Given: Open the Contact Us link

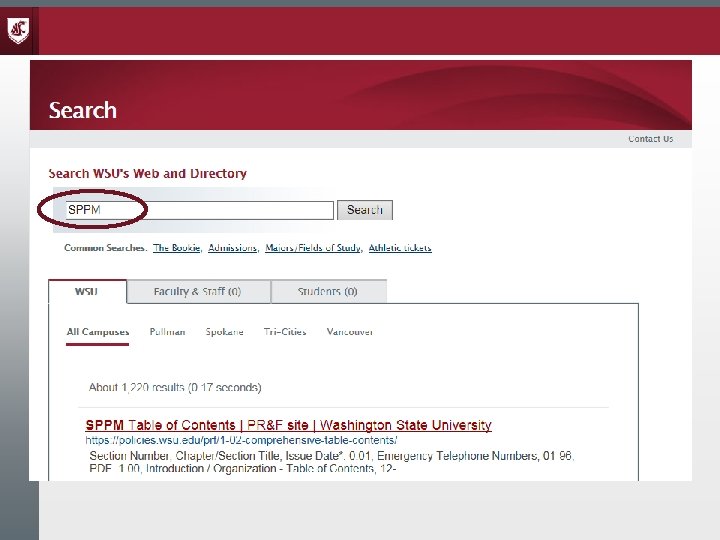Looking at the screenshot, I should coord(650,139).
